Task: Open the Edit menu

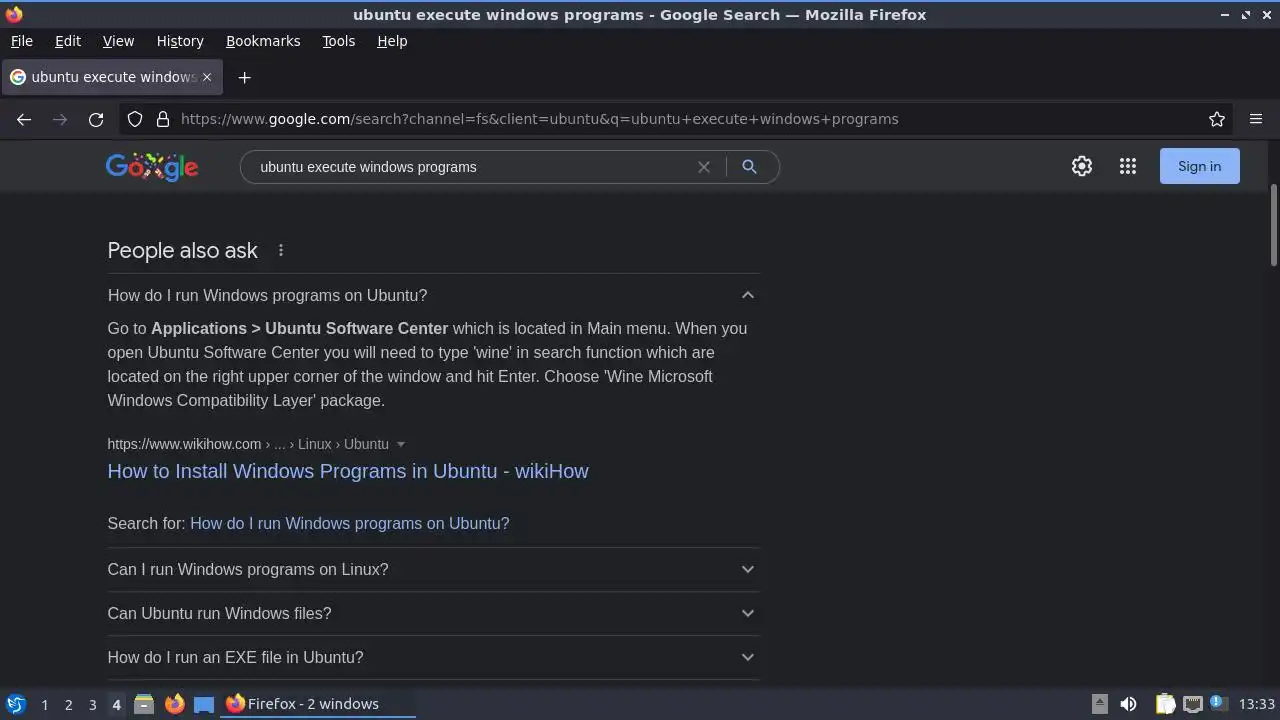Action: coord(68,41)
